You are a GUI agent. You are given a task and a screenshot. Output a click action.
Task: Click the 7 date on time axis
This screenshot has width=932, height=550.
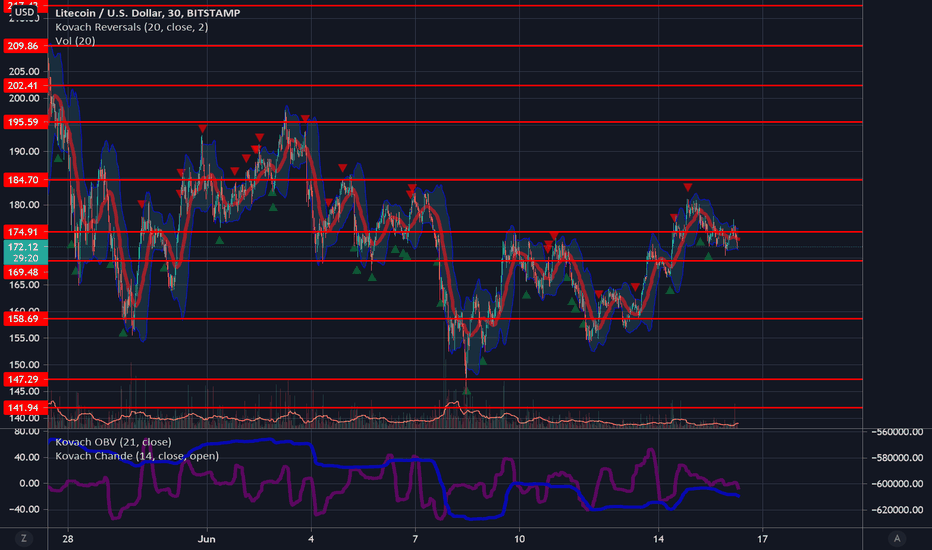pos(415,539)
